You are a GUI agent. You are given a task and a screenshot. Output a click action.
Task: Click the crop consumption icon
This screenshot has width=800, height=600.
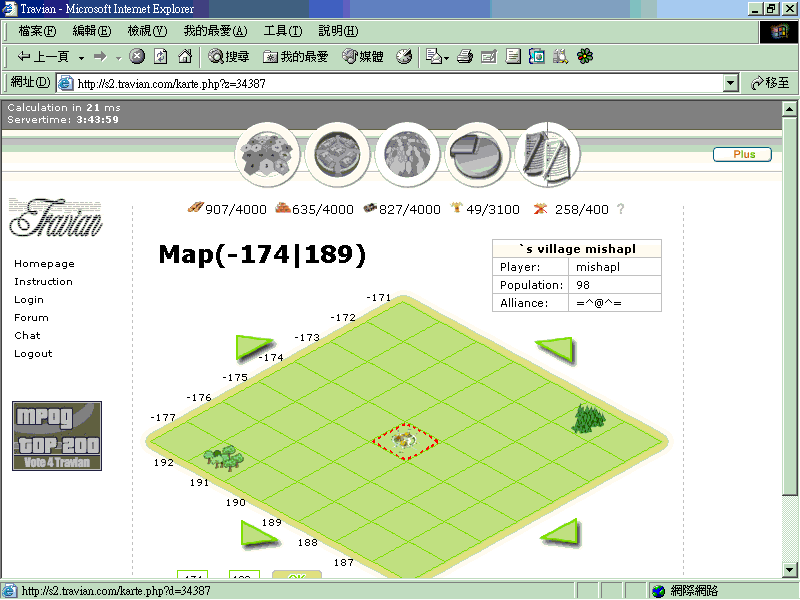[x=540, y=208]
